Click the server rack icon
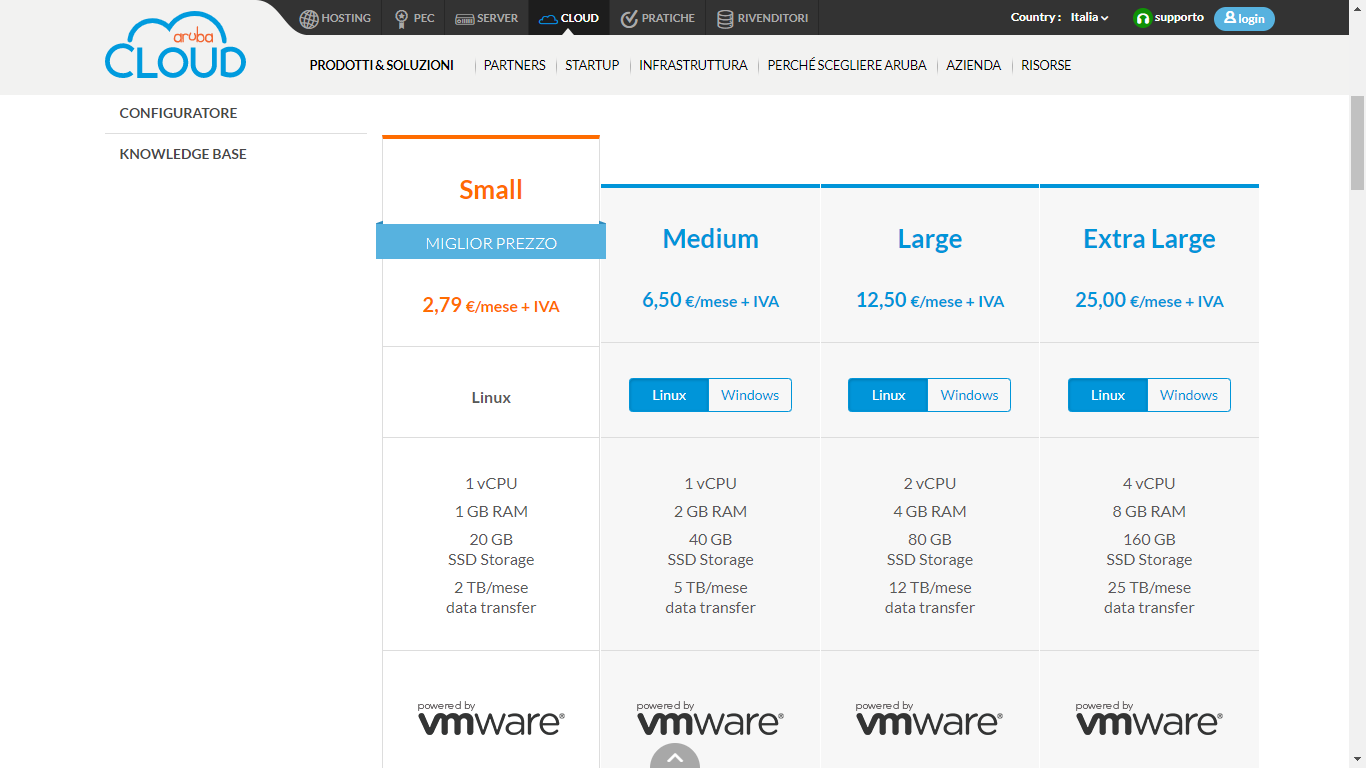Image resolution: width=1366 pixels, height=768 pixels. [464, 19]
